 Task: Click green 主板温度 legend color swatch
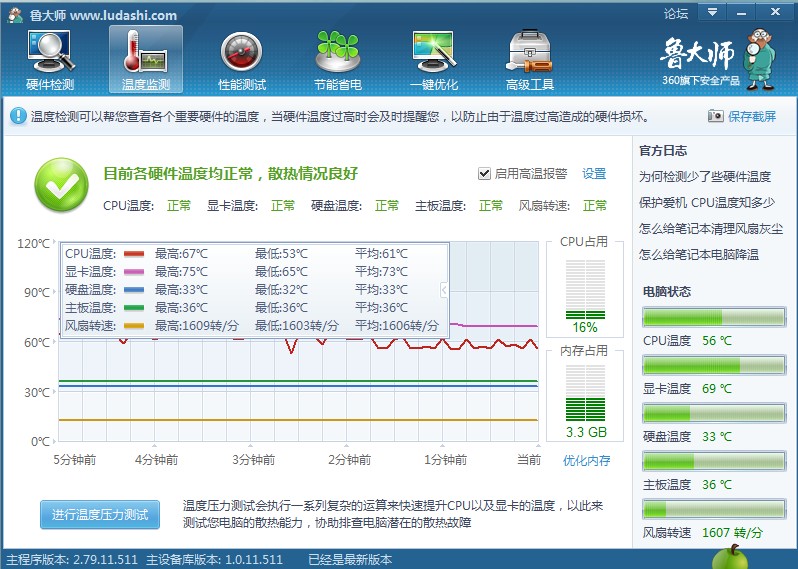pos(134,308)
